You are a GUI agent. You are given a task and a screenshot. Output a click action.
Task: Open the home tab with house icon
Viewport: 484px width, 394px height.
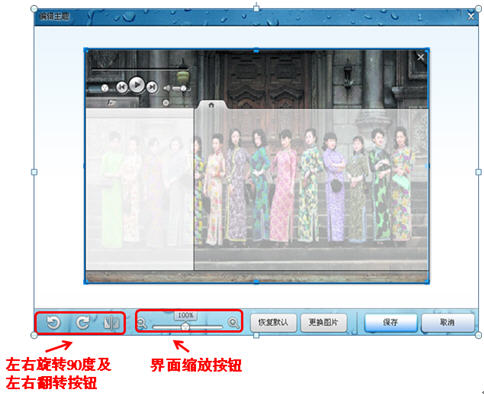(211, 105)
